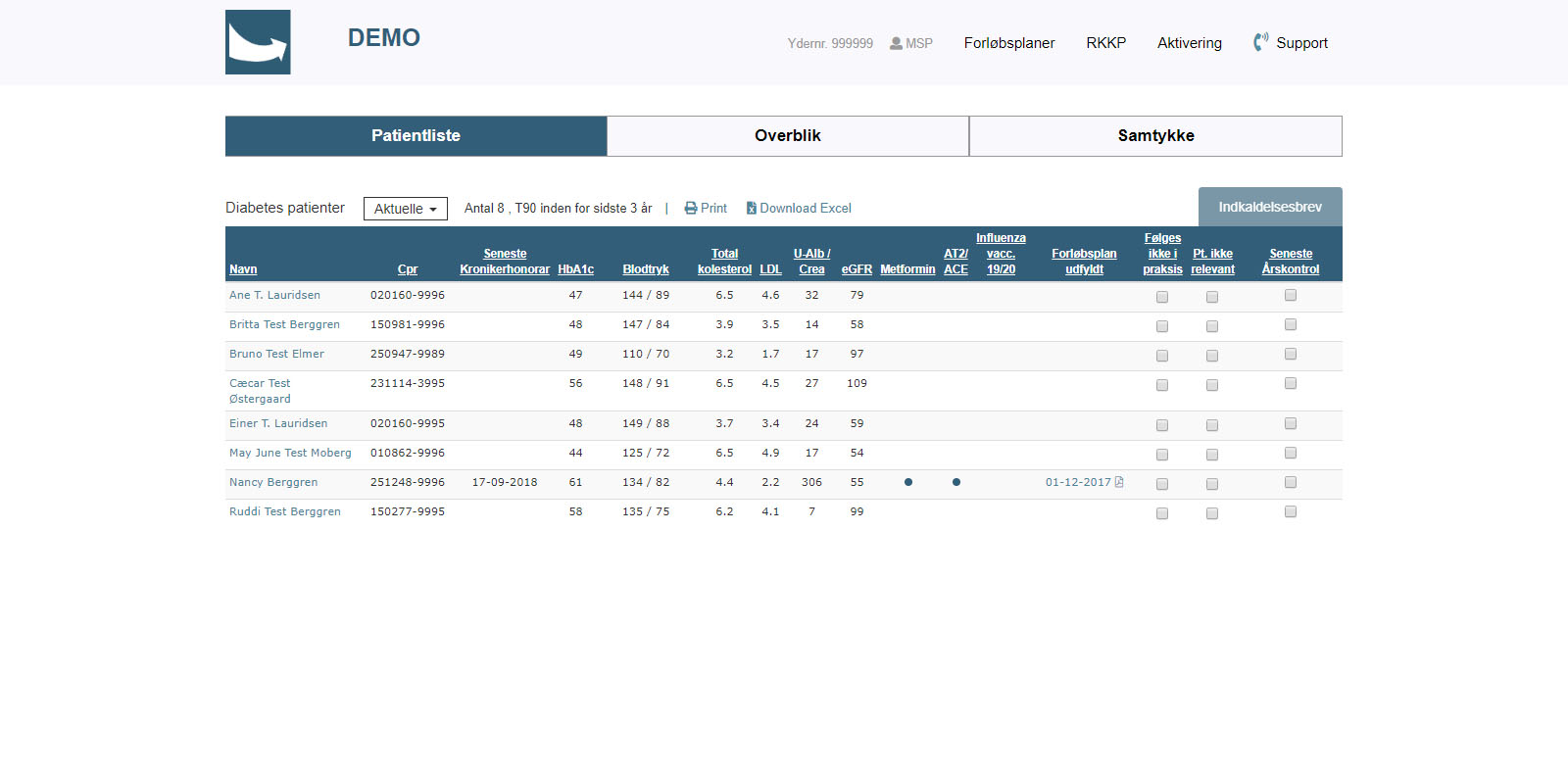Screen dimensions: 1568x773
Task: Sort by 'Følges ikke i praksis' column header
Action: click(x=1162, y=254)
